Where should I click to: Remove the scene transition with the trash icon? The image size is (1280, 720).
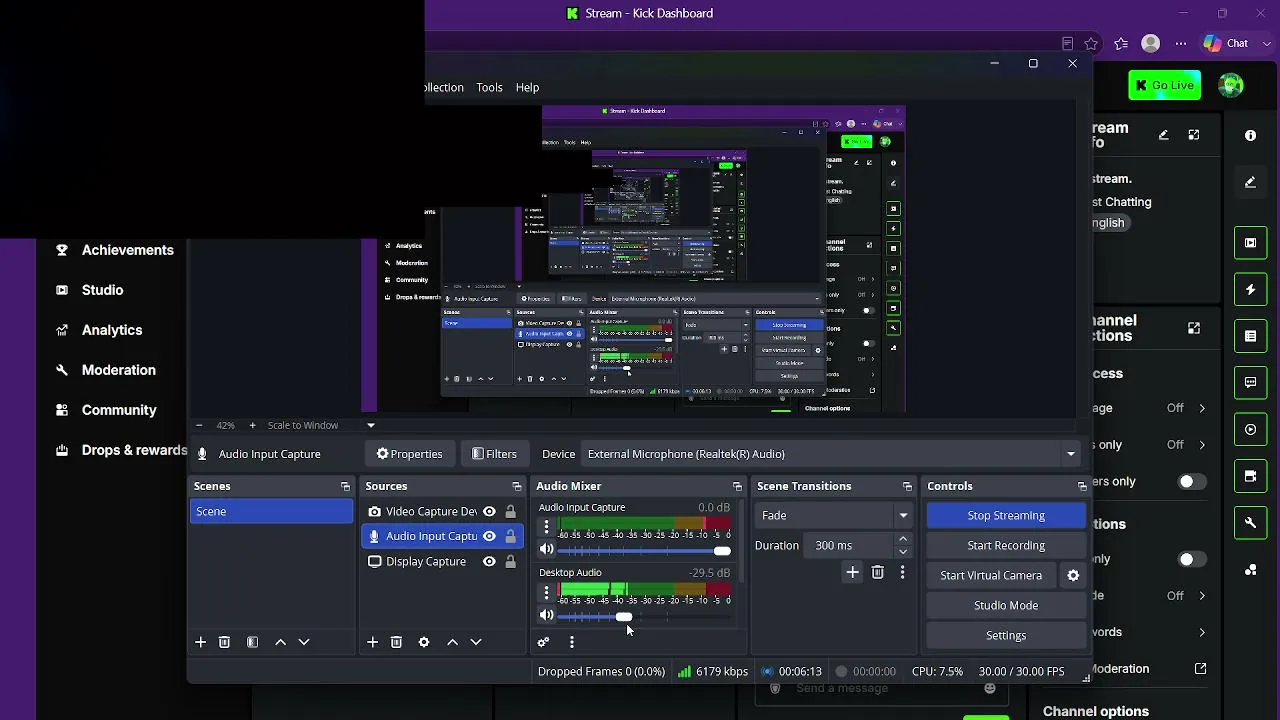(x=877, y=572)
